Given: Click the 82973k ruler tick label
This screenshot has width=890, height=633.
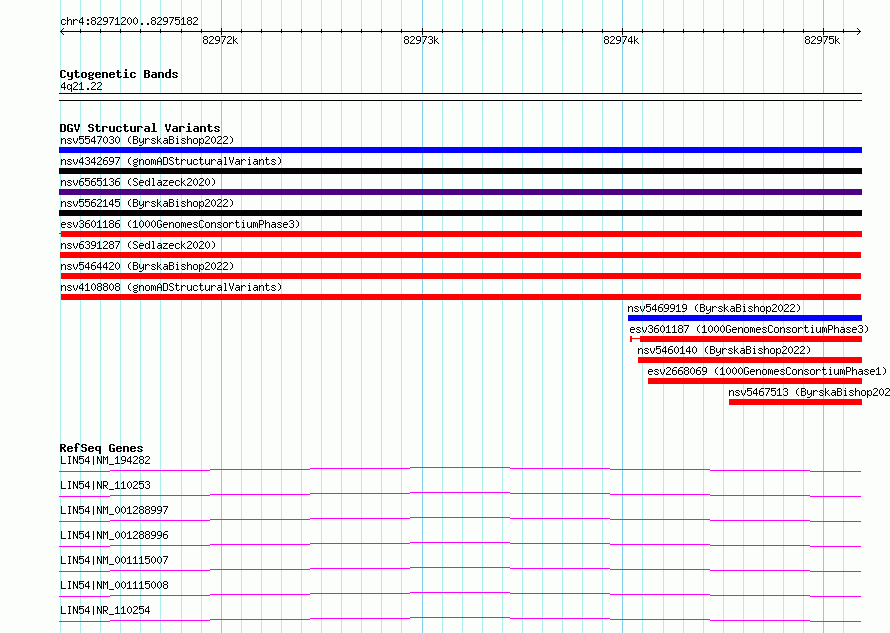Looking at the screenshot, I should [x=421, y=40].
